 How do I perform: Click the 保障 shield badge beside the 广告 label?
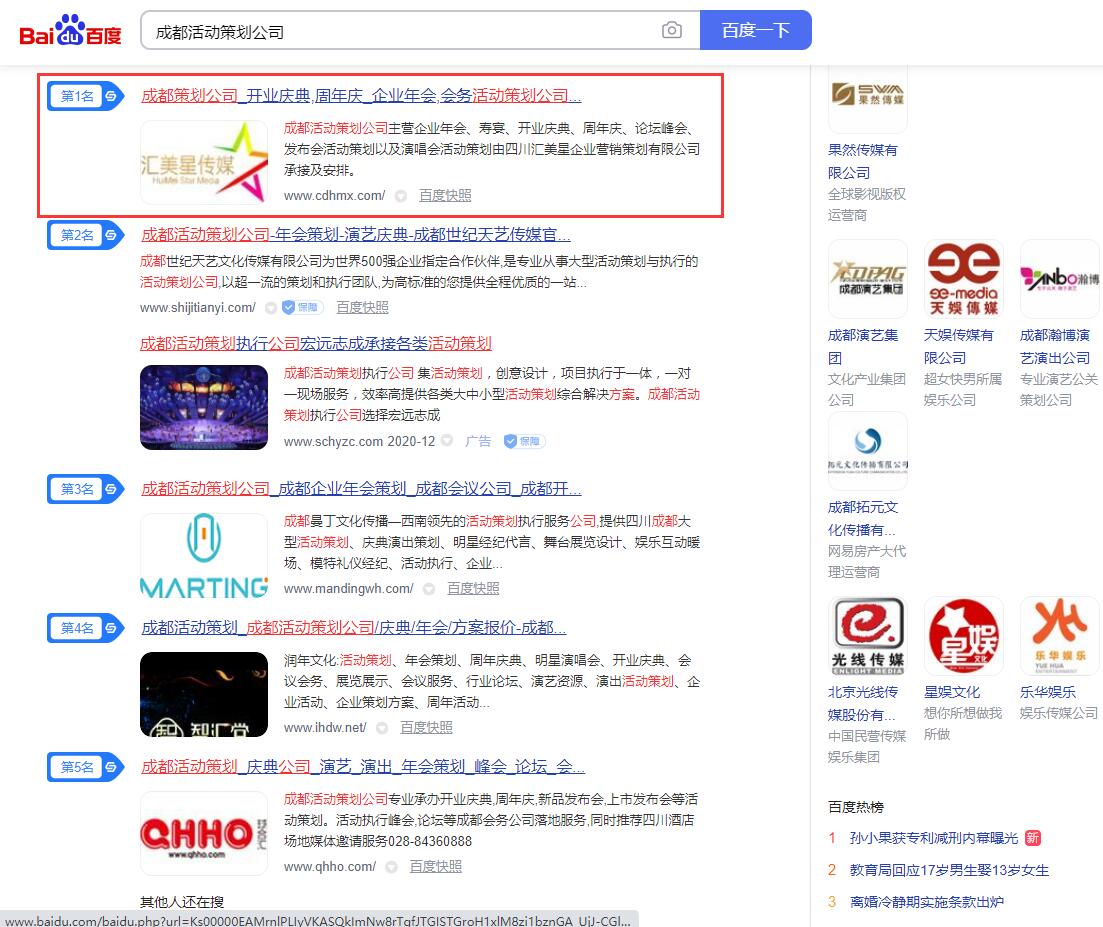(x=524, y=441)
